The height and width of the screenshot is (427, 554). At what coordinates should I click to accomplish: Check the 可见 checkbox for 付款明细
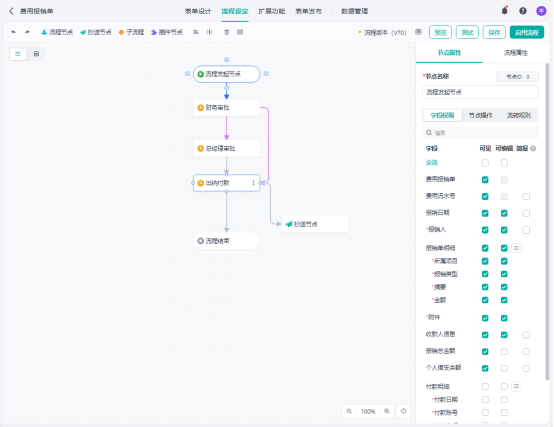(x=485, y=386)
